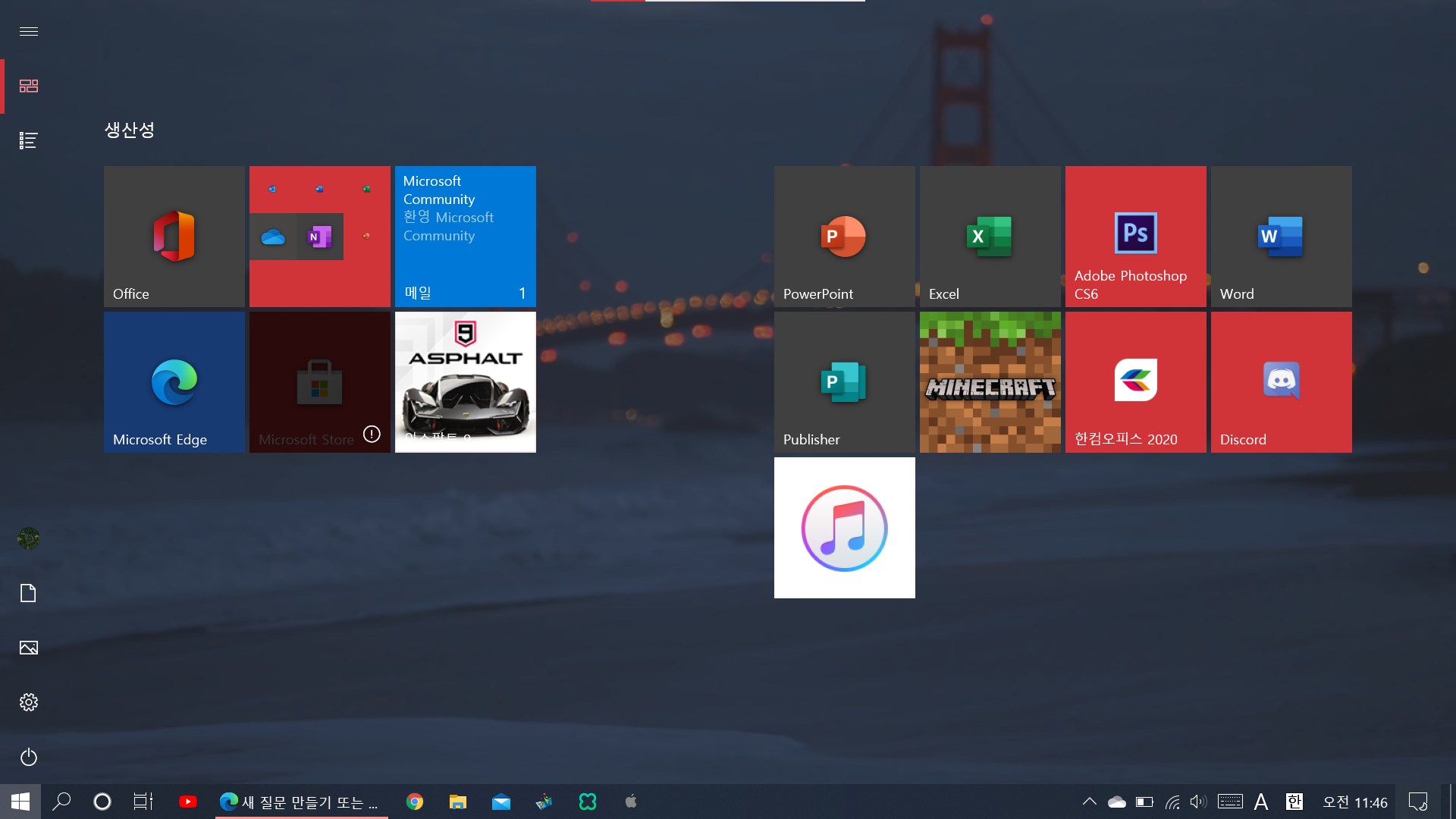Viewport: 1456px width, 819px height.
Task: Open the colorful photo app taskbar icon
Action: pos(544,802)
